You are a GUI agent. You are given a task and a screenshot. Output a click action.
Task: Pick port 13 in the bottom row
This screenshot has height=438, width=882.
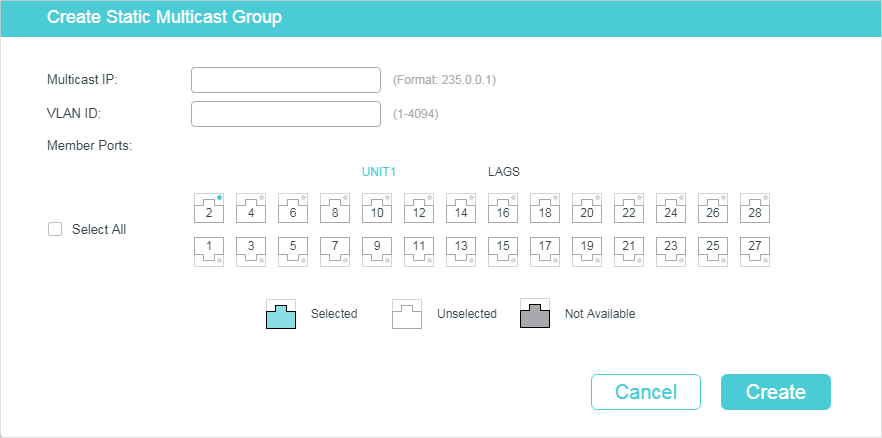tap(460, 250)
